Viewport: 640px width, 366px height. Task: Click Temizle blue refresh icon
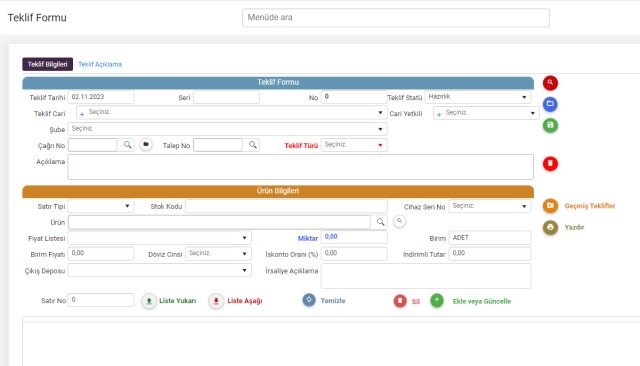click(309, 300)
